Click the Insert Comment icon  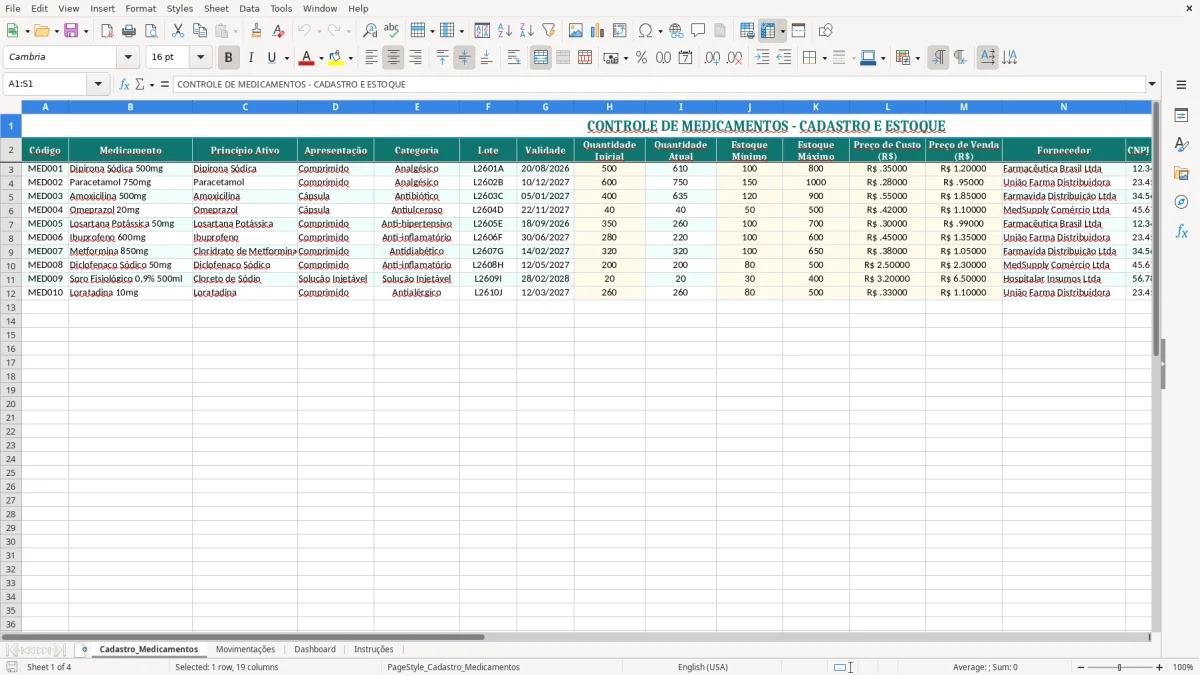pyautogui.click(x=698, y=31)
